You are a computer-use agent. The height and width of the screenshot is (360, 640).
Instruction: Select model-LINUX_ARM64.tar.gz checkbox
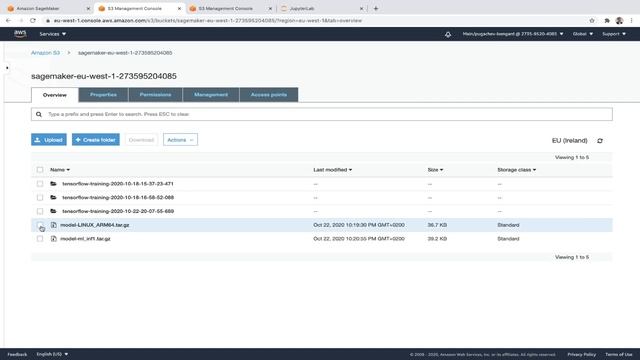(40, 225)
